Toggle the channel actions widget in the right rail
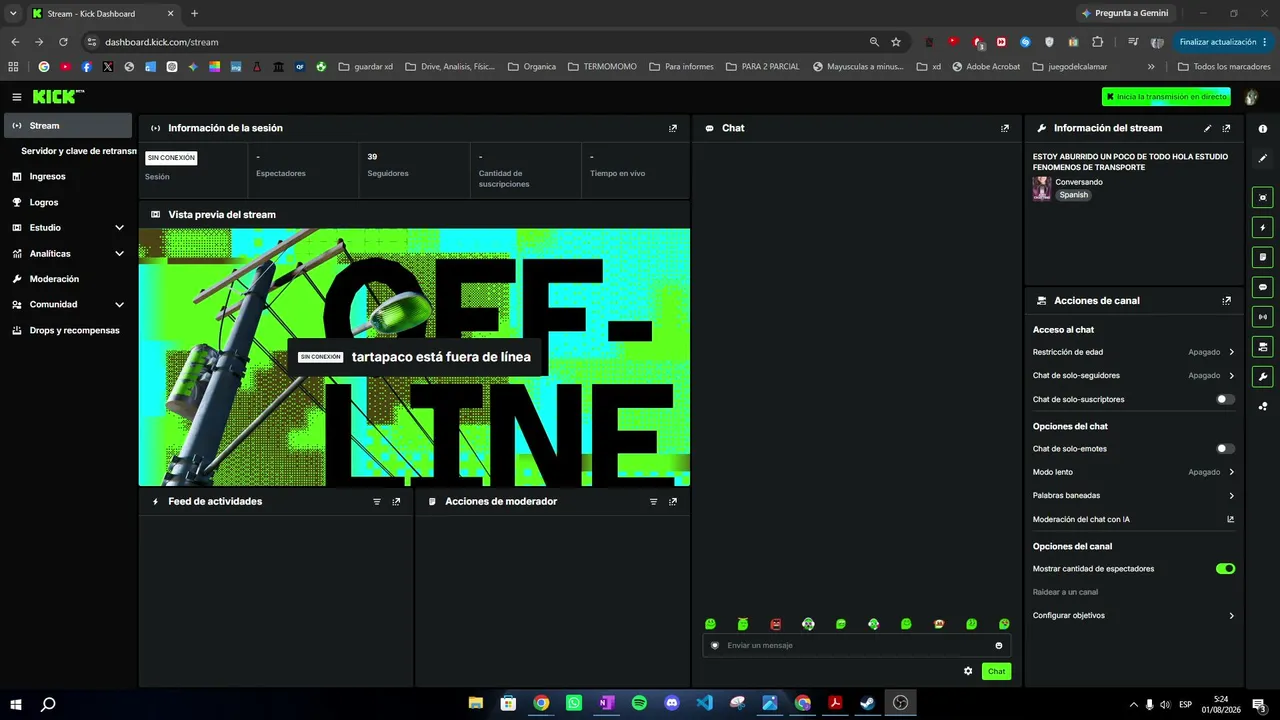 [1263, 347]
